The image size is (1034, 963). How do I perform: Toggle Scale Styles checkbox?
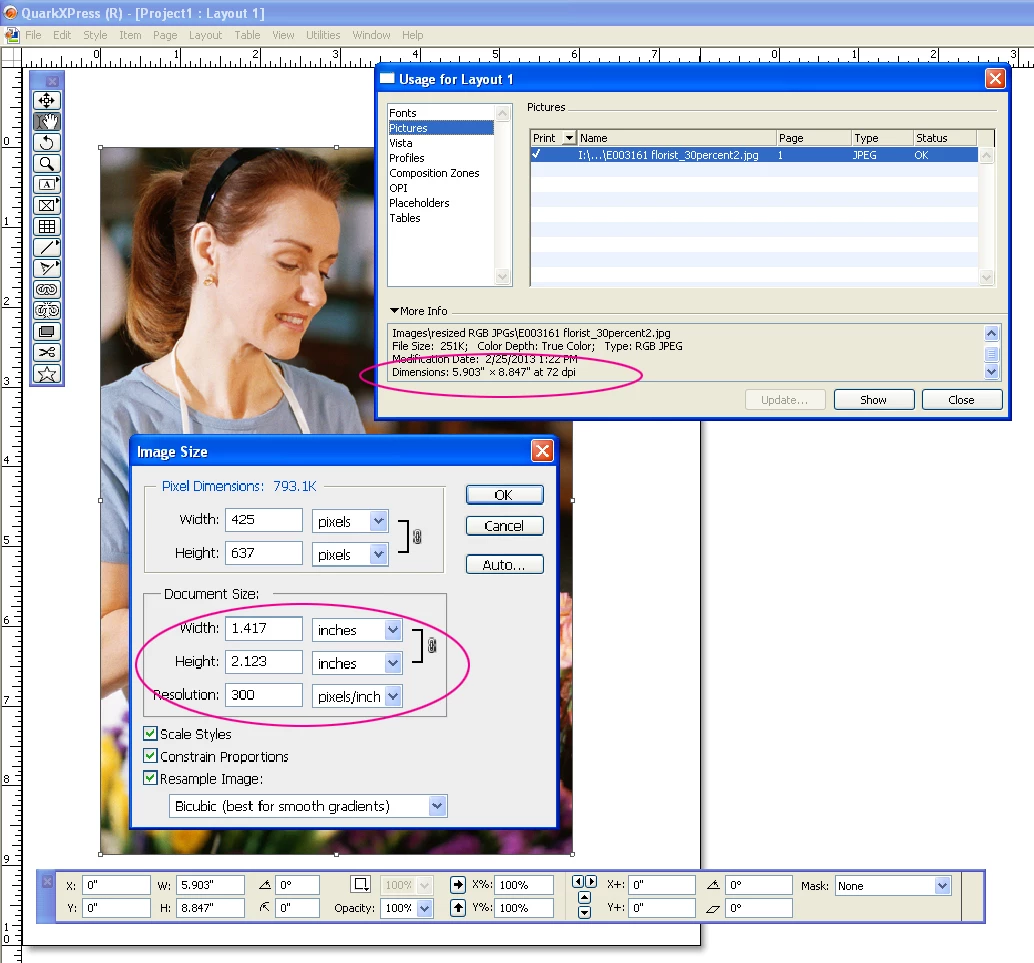(150, 733)
